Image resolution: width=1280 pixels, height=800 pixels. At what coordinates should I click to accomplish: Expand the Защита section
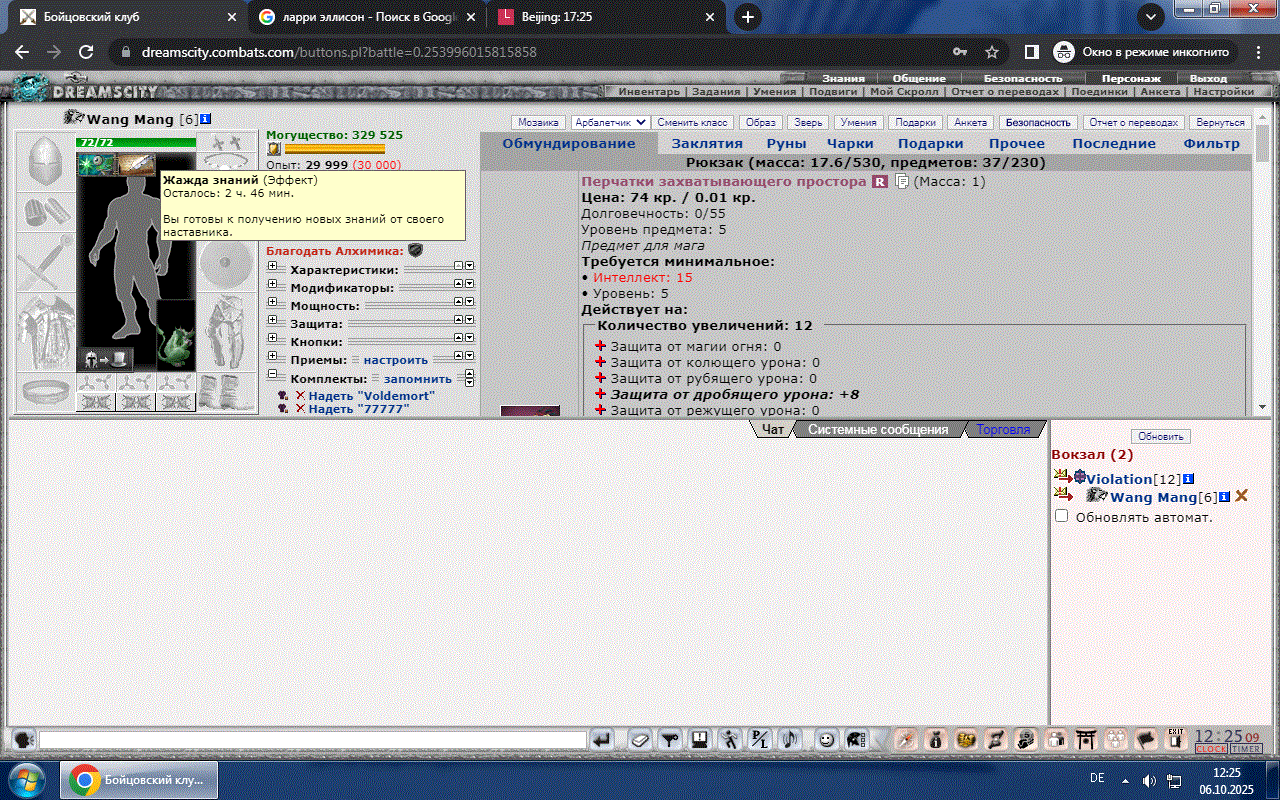click(272, 324)
